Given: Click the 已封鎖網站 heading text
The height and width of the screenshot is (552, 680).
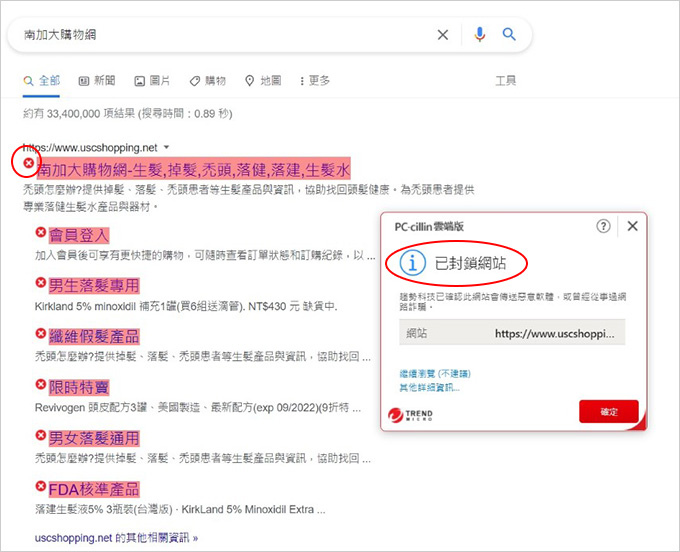Looking at the screenshot, I should tap(470, 263).
